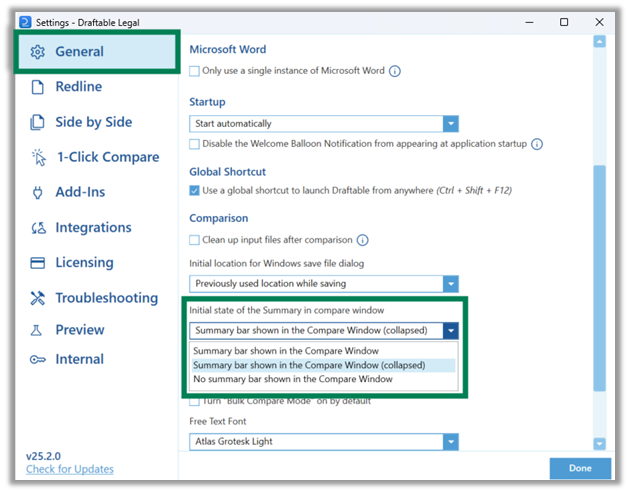Click Previously used location while saving box
Screen dimensions: 628x492
coord(324,284)
